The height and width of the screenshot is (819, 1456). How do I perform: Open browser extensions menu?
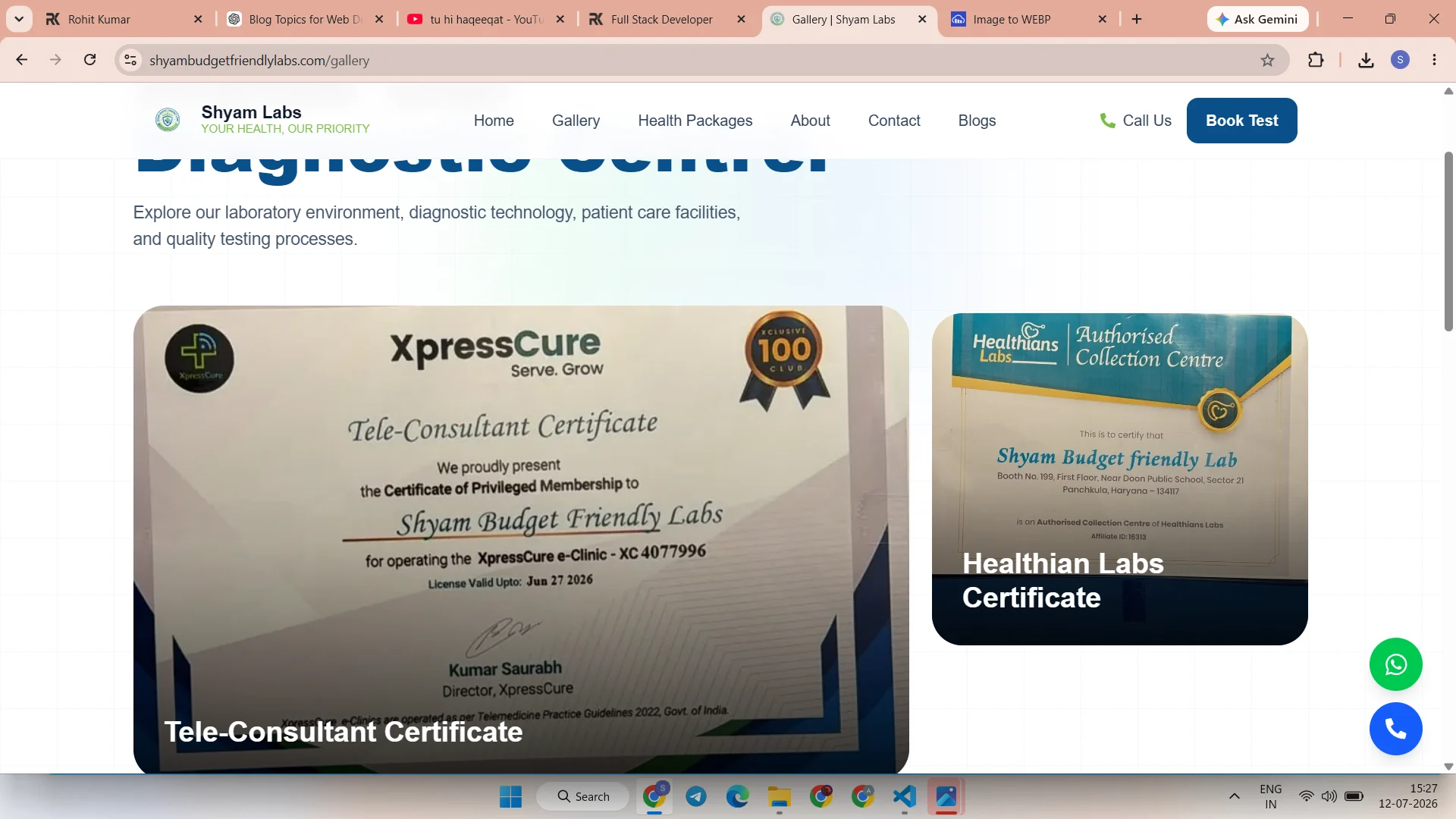1316,60
